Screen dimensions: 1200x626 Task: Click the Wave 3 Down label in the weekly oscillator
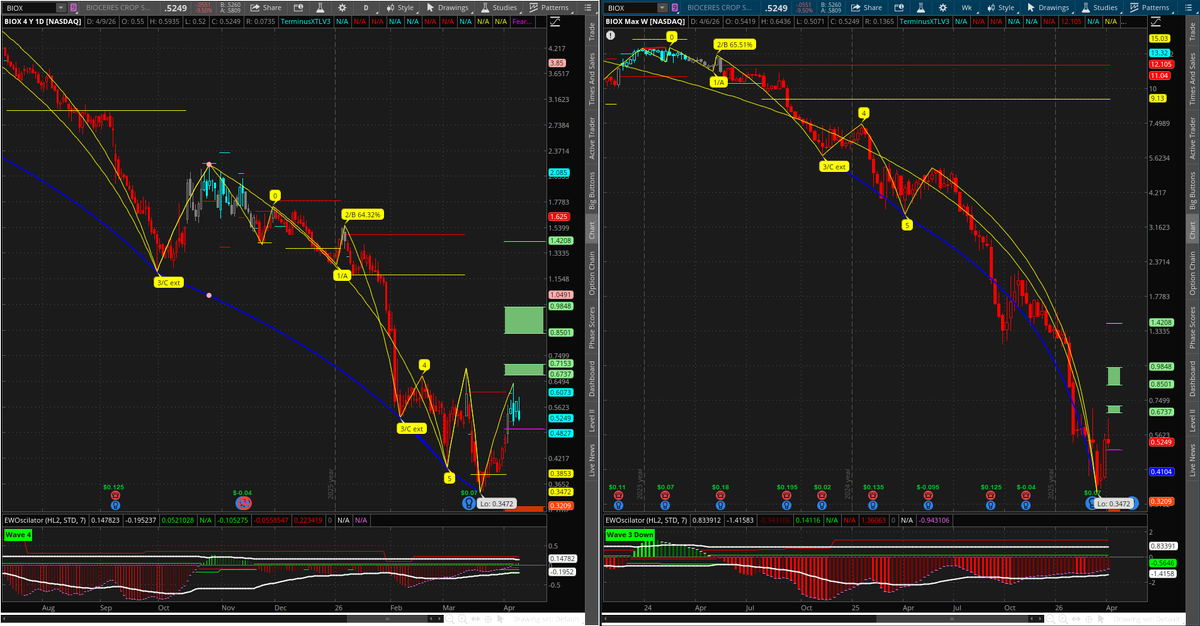(628, 535)
